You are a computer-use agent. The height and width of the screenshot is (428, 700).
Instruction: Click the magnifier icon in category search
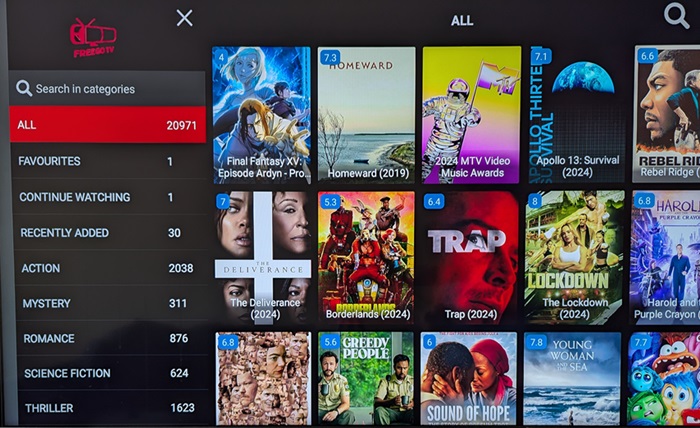[24, 88]
